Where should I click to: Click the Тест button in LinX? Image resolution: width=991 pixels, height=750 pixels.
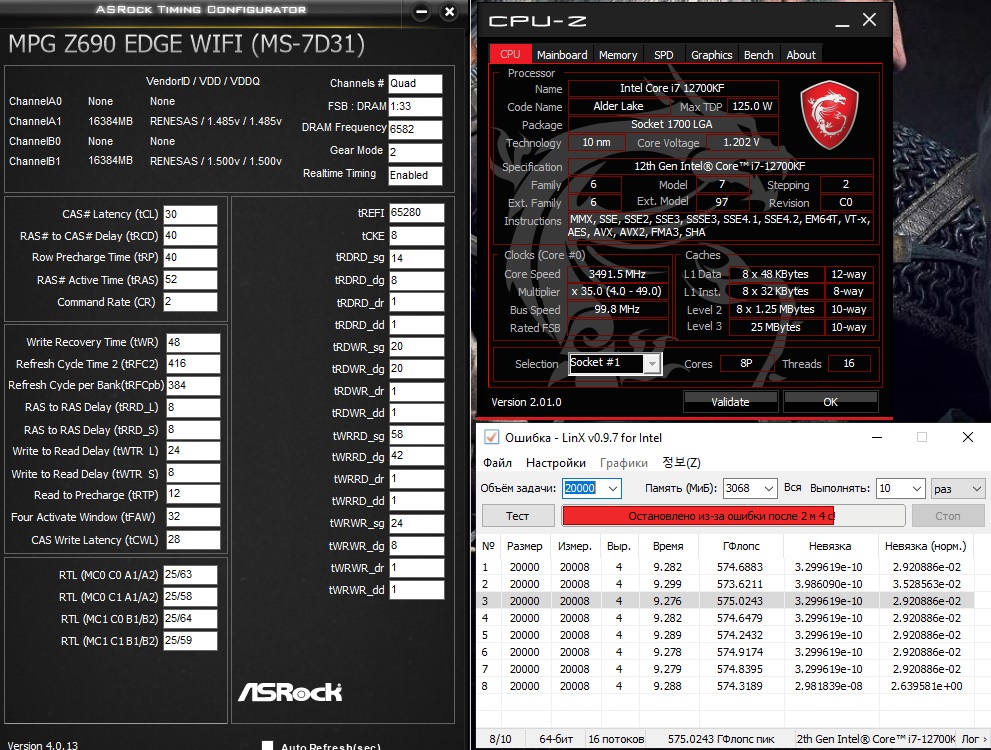coord(518,516)
